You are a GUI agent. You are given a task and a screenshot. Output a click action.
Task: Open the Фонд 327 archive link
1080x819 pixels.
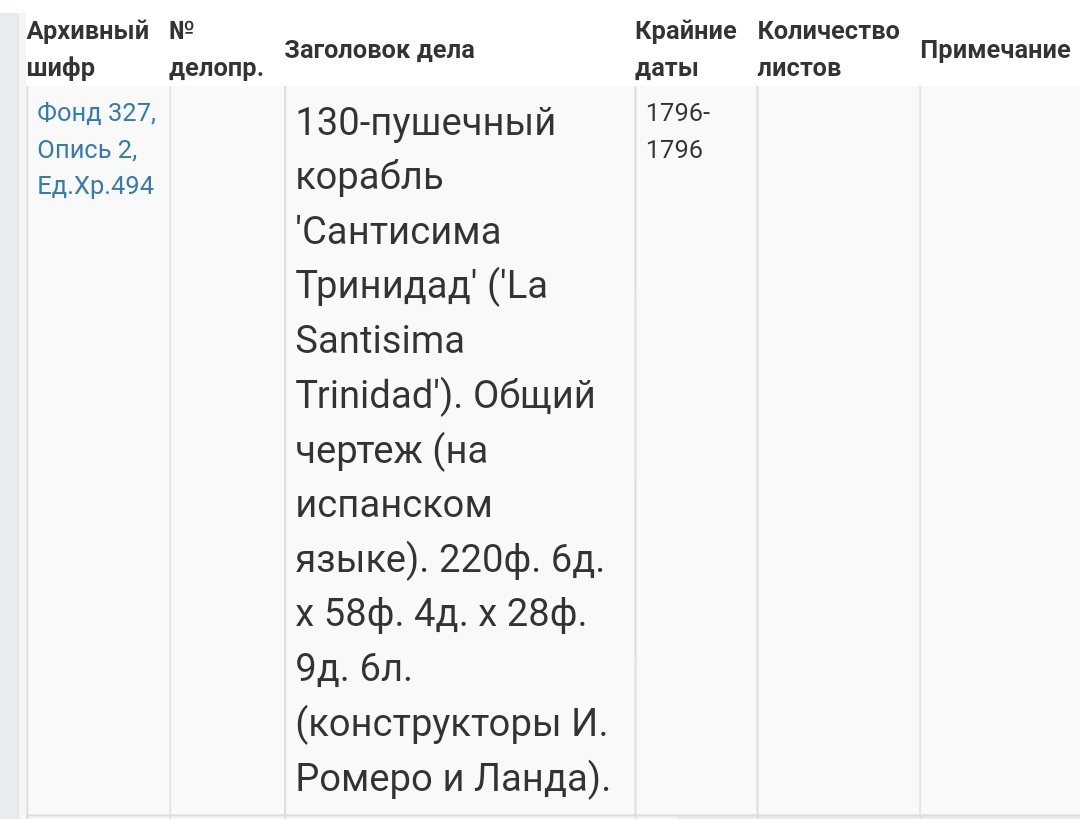pyautogui.click(x=96, y=113)
